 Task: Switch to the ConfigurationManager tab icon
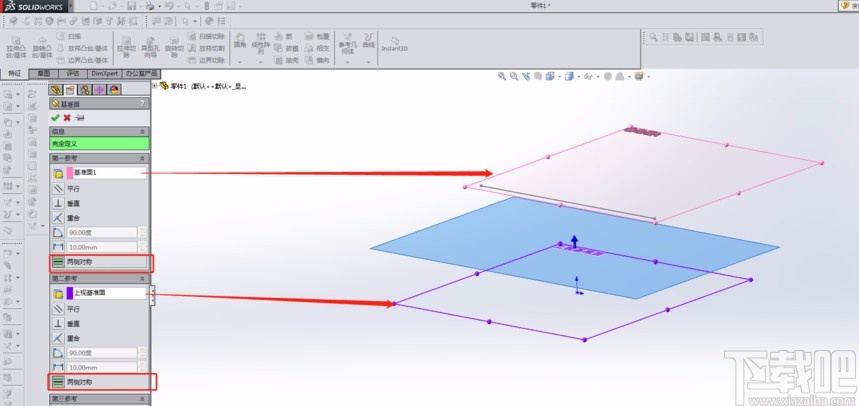[85, 90]
